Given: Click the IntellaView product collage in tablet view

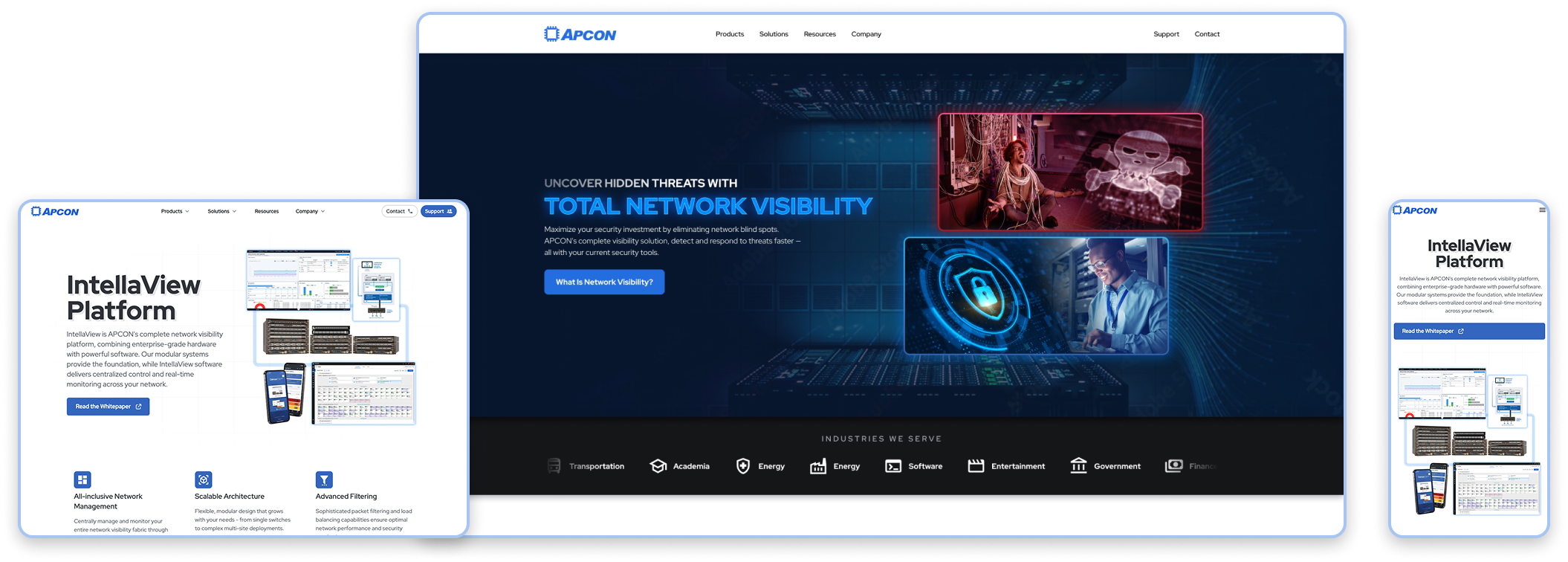Looking at the screenshot, I should coord(331,337).
